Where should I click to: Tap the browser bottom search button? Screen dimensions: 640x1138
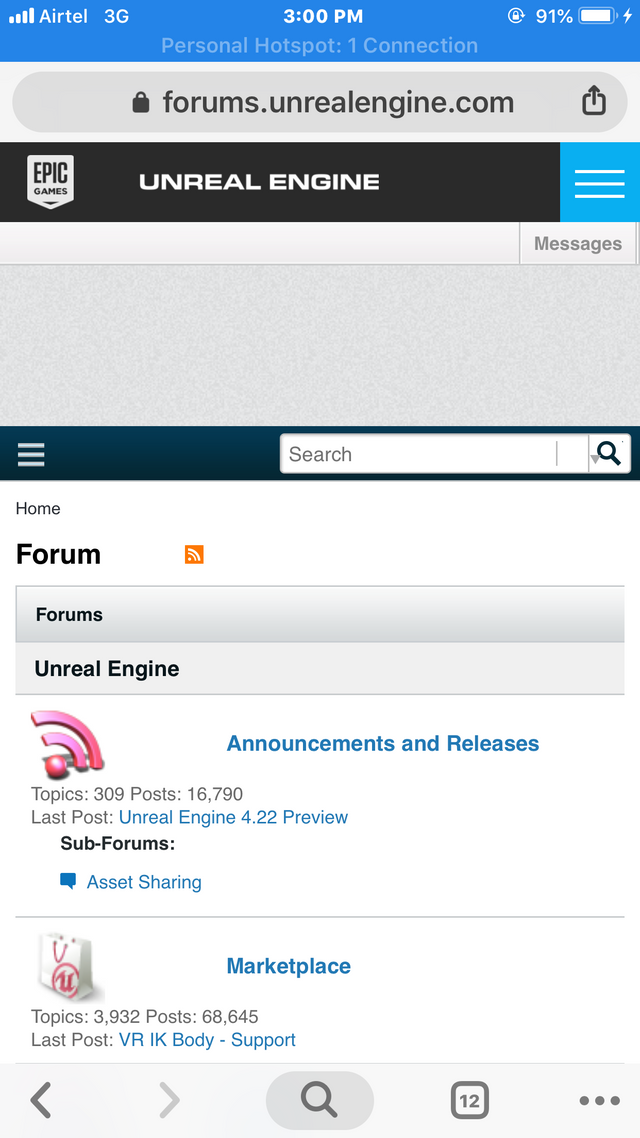click(x=319, y=1100)
